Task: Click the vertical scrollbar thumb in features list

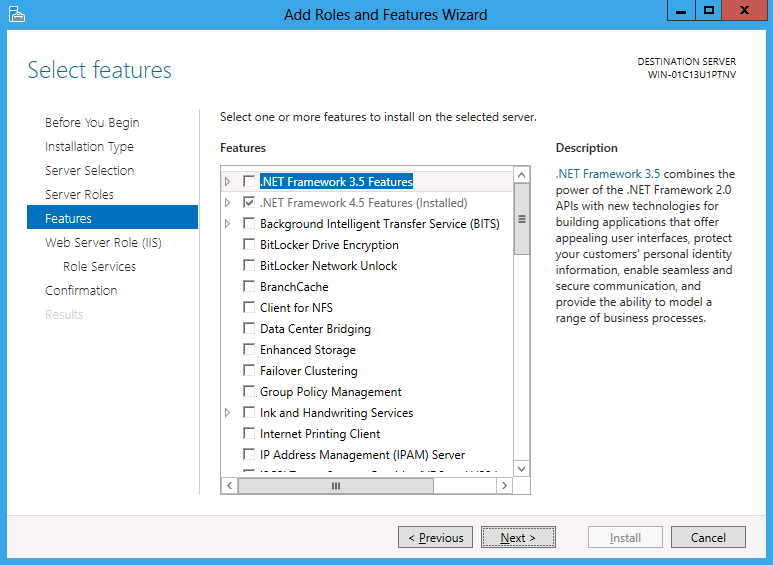Action: point(522,219)
